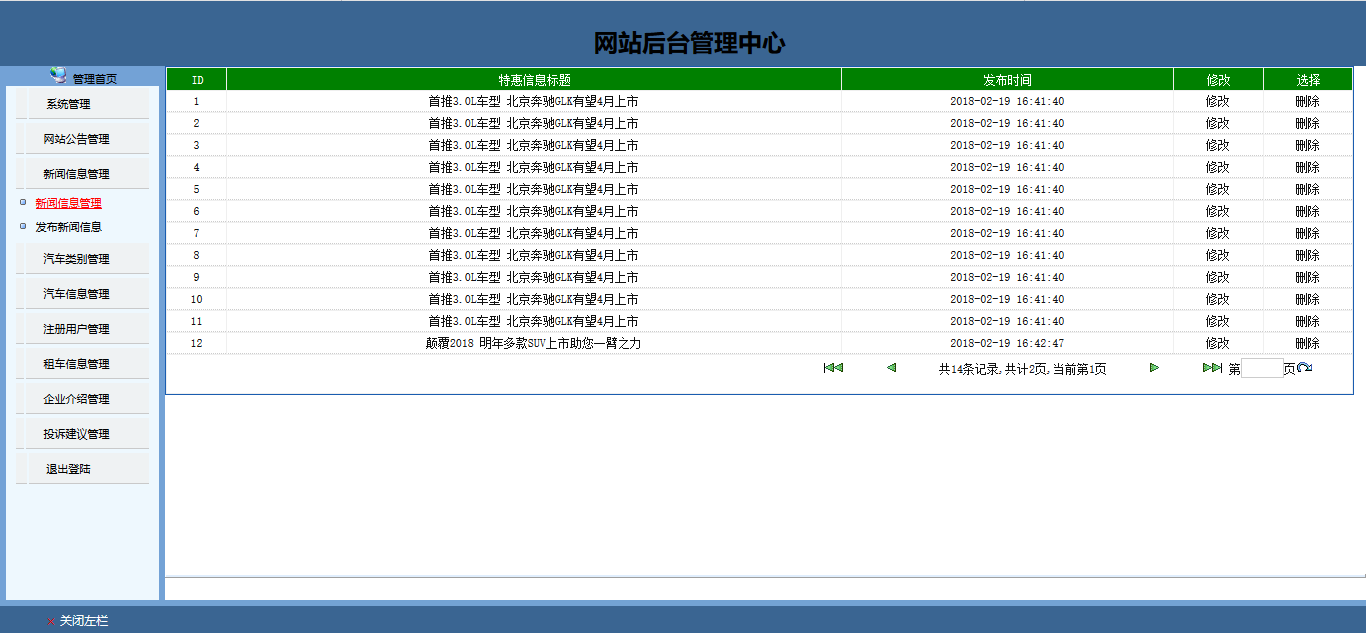Click 修改 for row ID 2
This screenshot has width=1366, height=633.
point(1217,123)
